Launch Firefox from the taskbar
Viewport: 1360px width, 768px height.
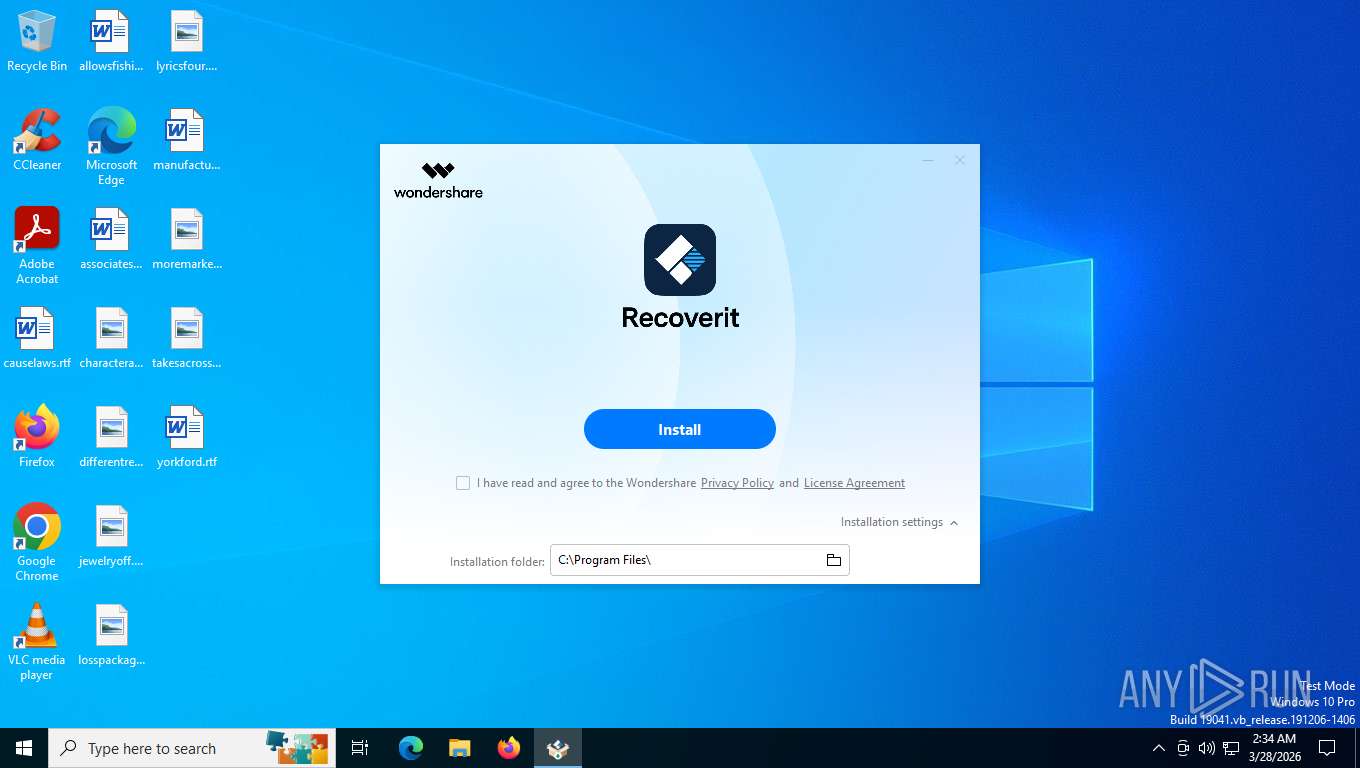(x=509, y=748)
